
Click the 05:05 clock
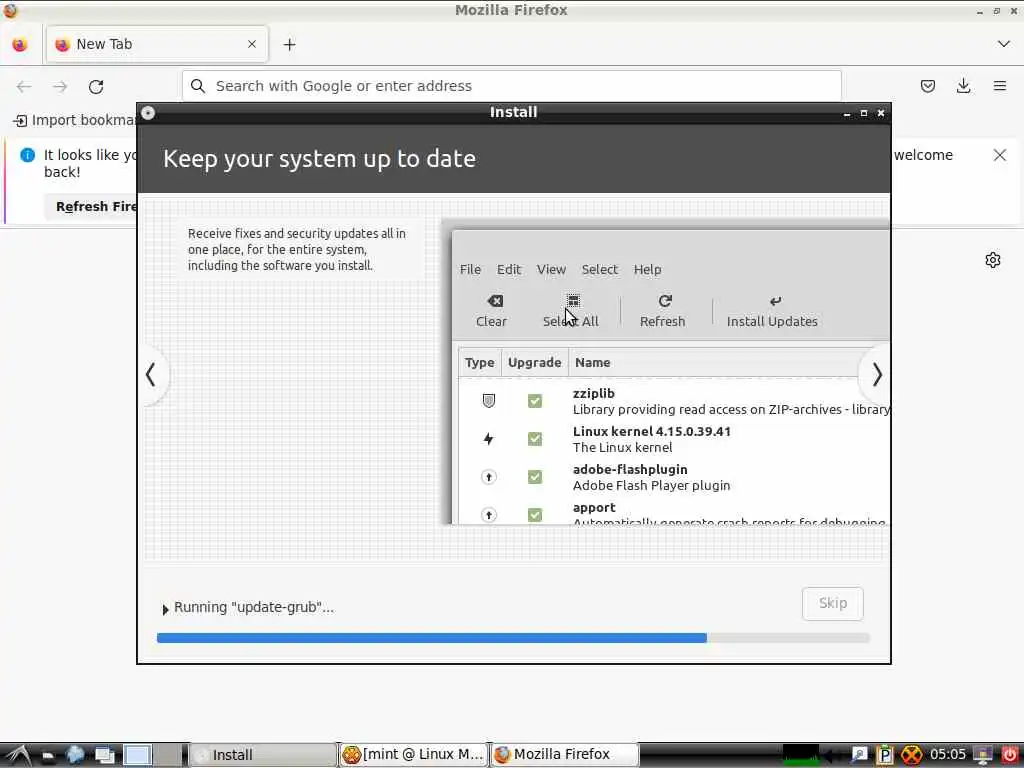coord(947,755)
